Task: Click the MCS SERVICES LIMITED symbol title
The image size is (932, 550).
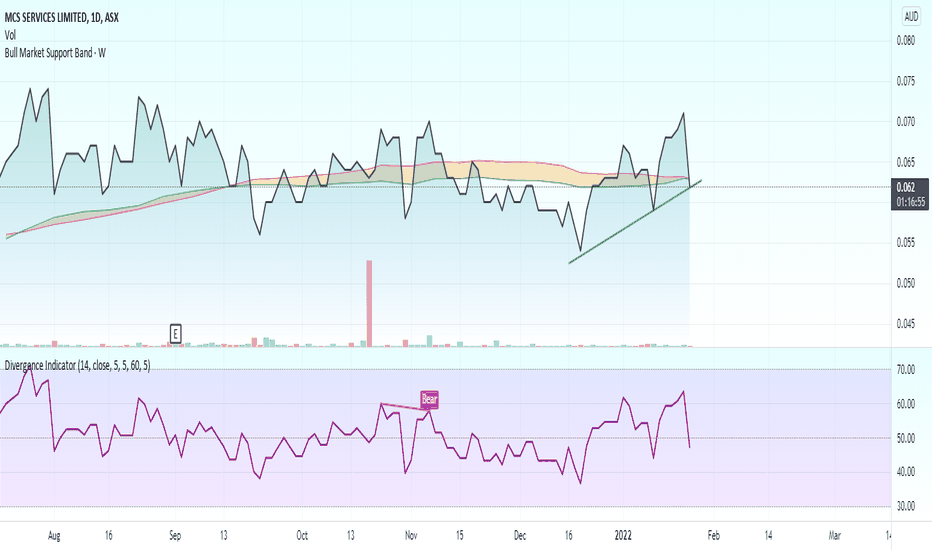Action: tap(62, 18)
